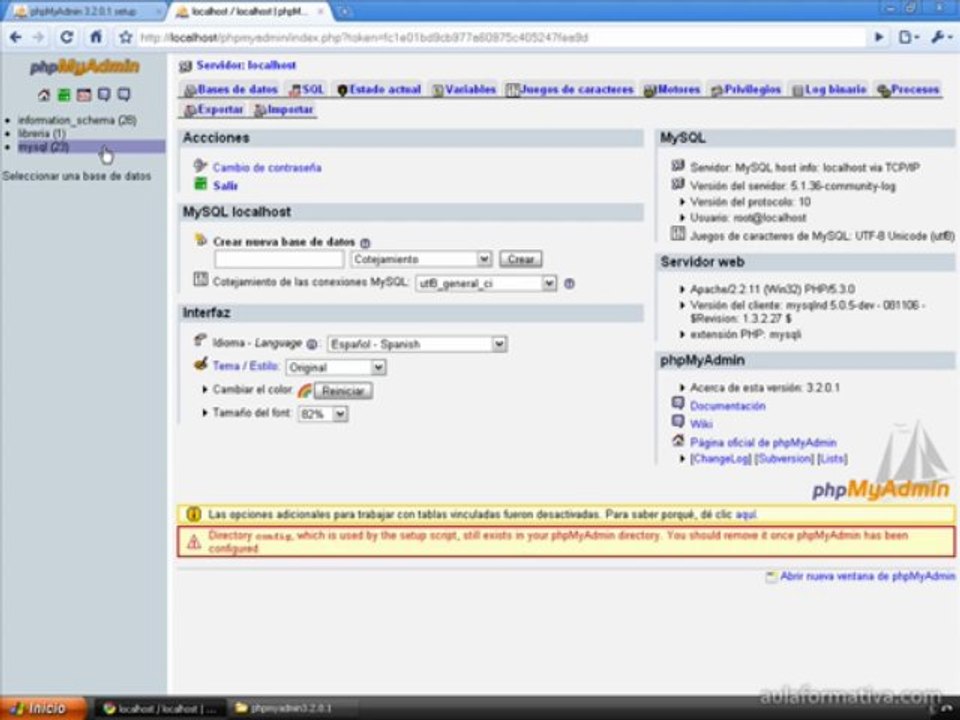
Task: Open the Cotejamiento dropdown
Action: [x=421, y=260]
